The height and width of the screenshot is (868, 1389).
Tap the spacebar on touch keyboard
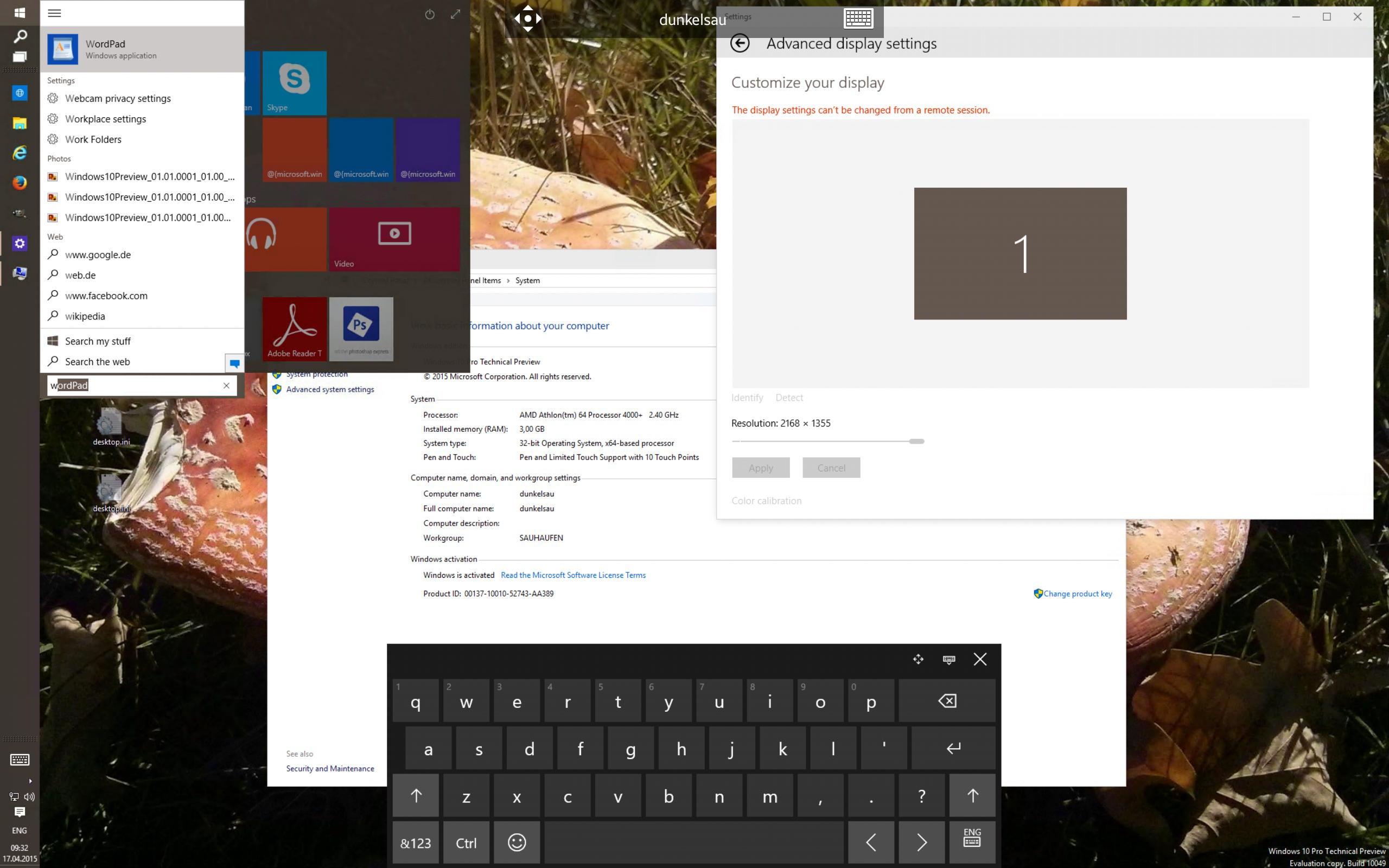point(694,842)
